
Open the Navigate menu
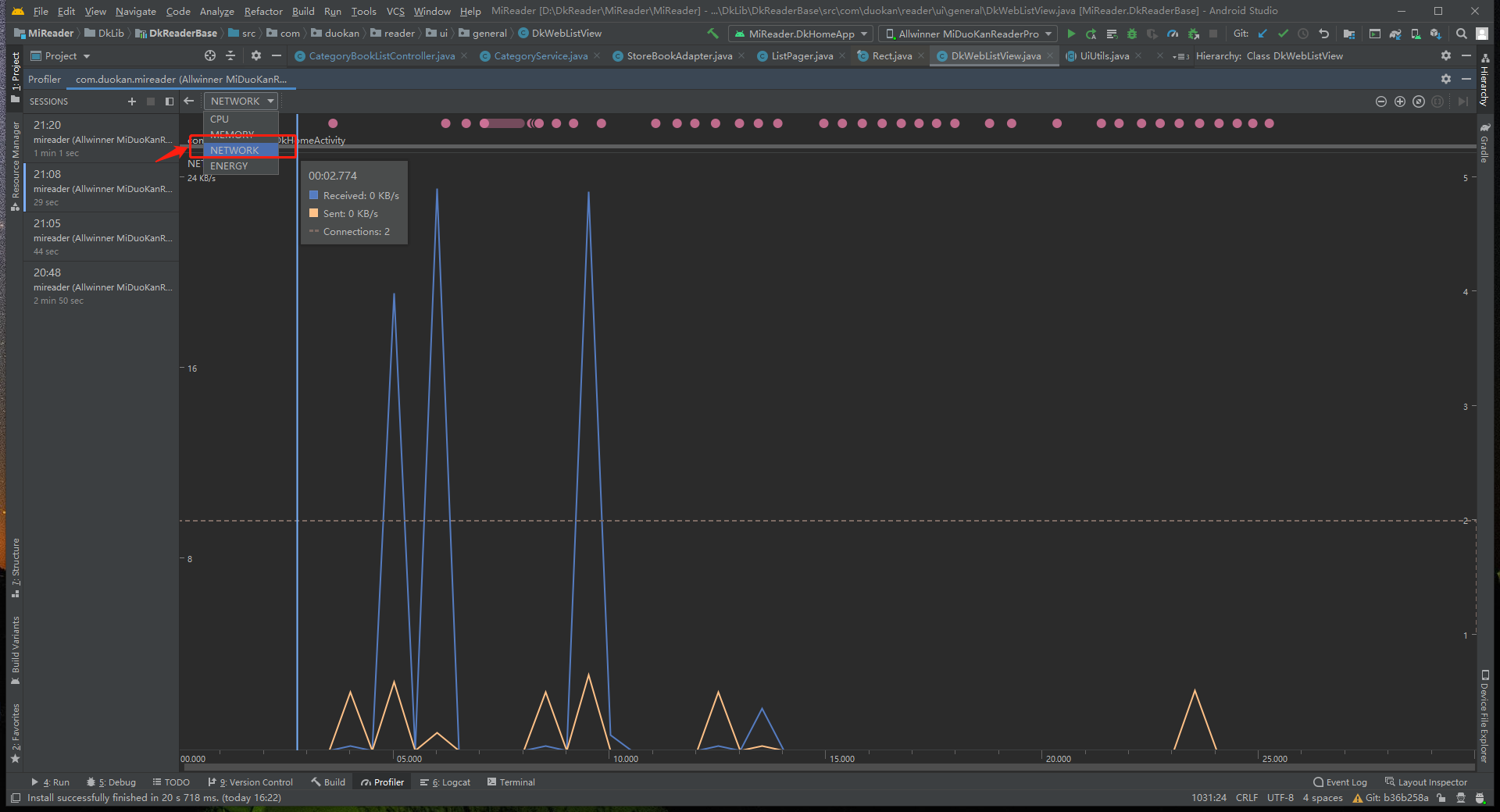tap(135, 11)
